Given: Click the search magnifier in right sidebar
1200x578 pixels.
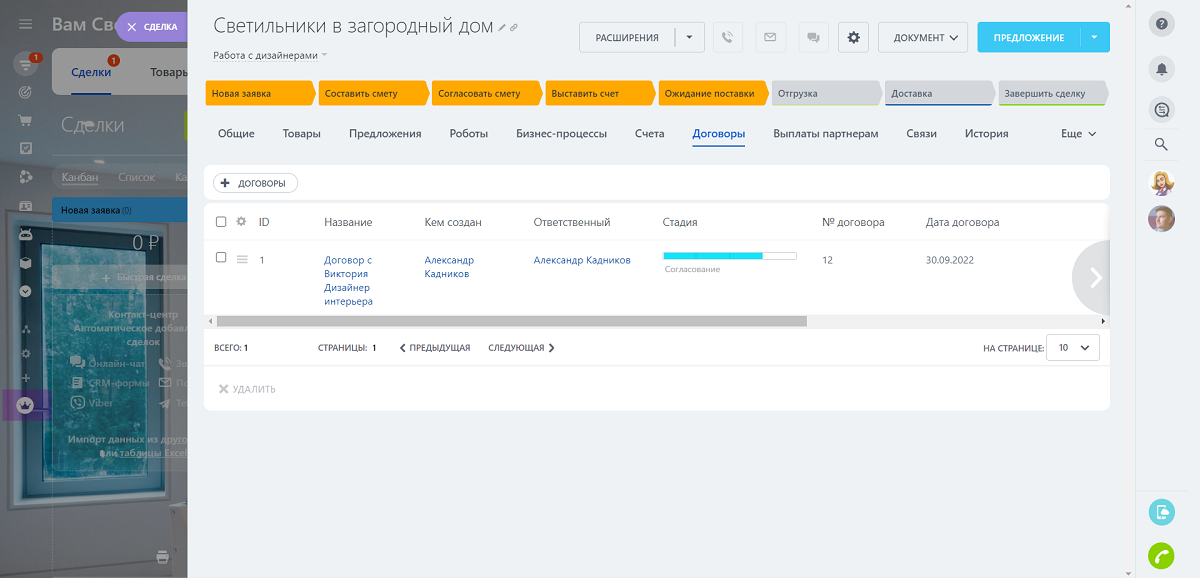Looking at the screenshot, I should coord(1161,144).
